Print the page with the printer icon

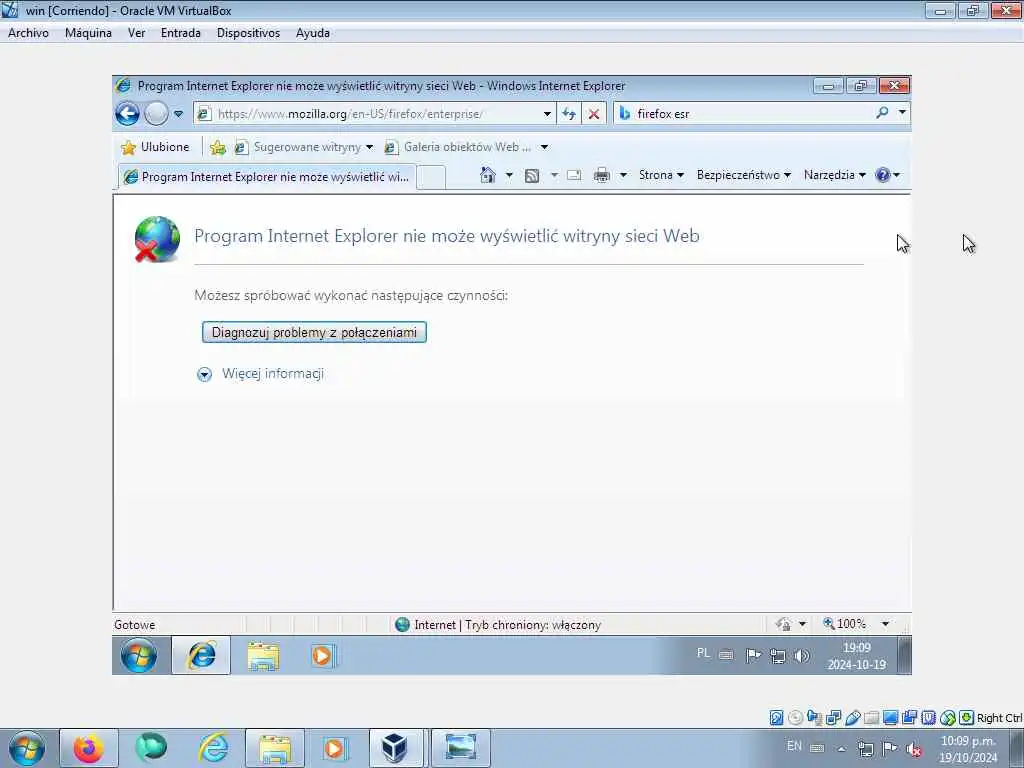pyautogui.click(x=601, y=175)
